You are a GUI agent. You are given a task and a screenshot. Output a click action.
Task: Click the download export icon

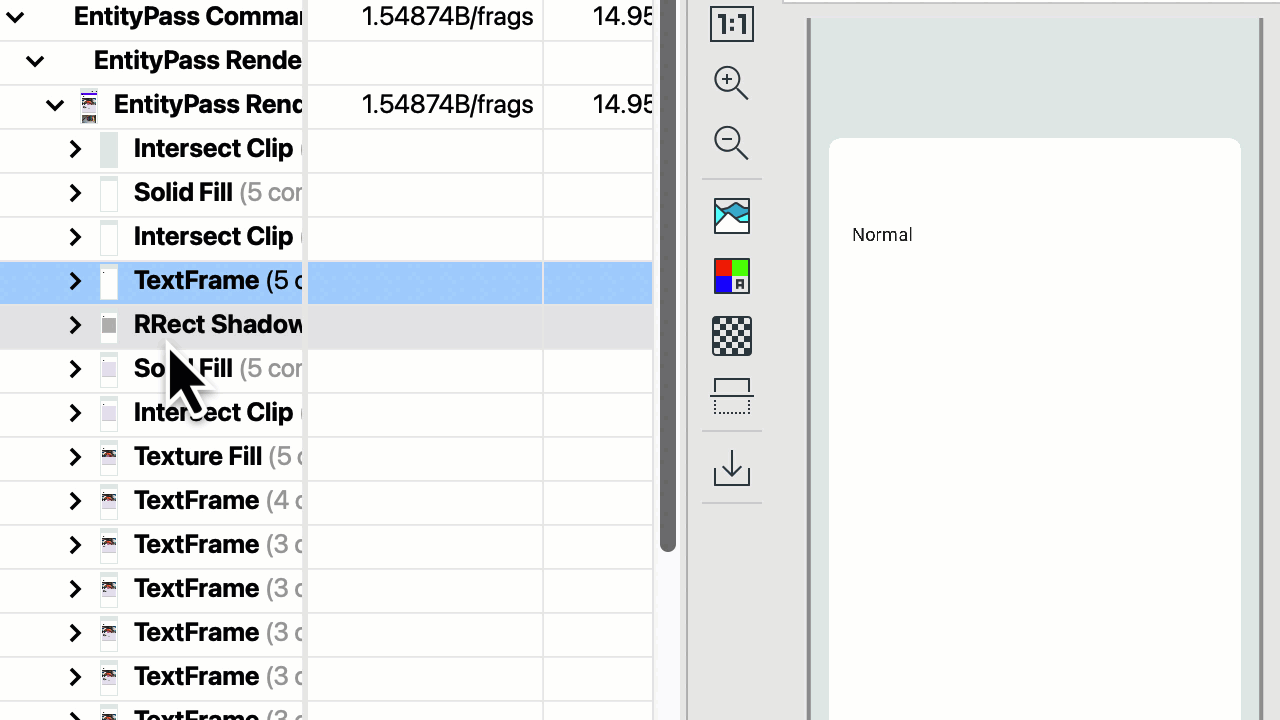tap(731, 467)
